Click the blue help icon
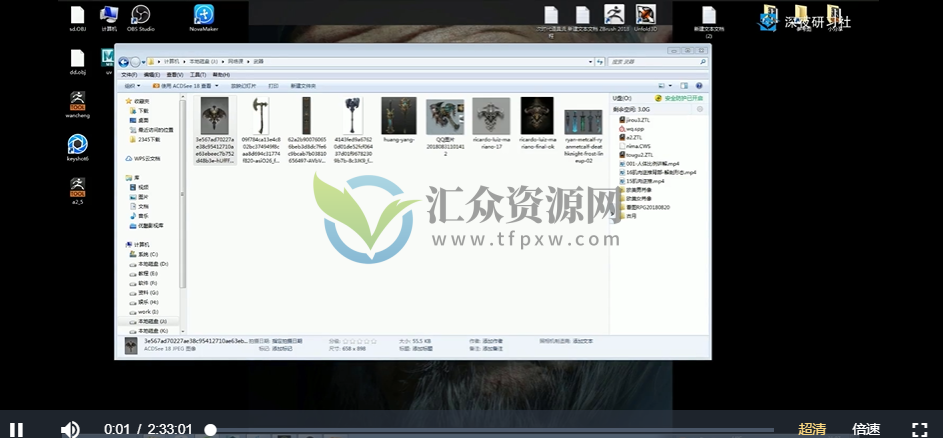 point(699,86)
